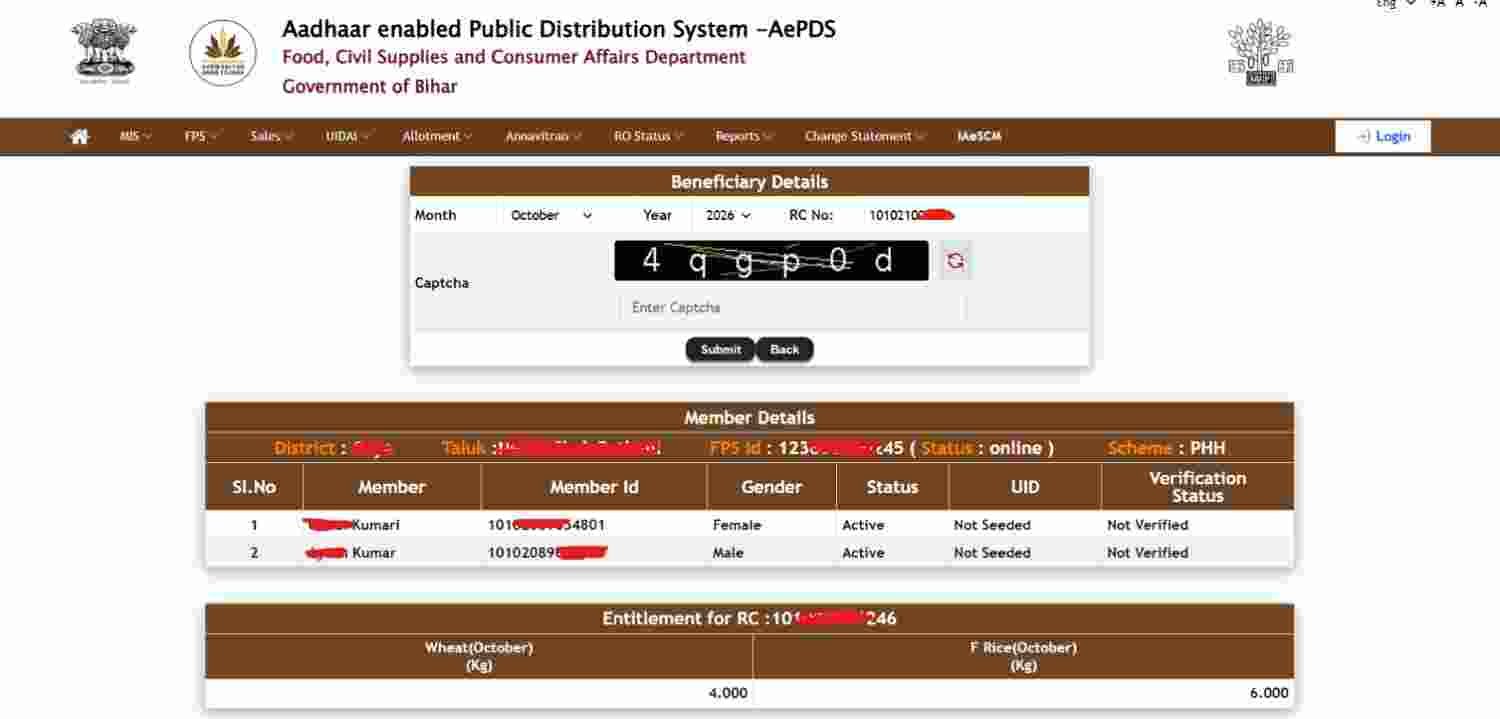Click the captcha image
This screenshot has height=719, width=1500.
771,261
